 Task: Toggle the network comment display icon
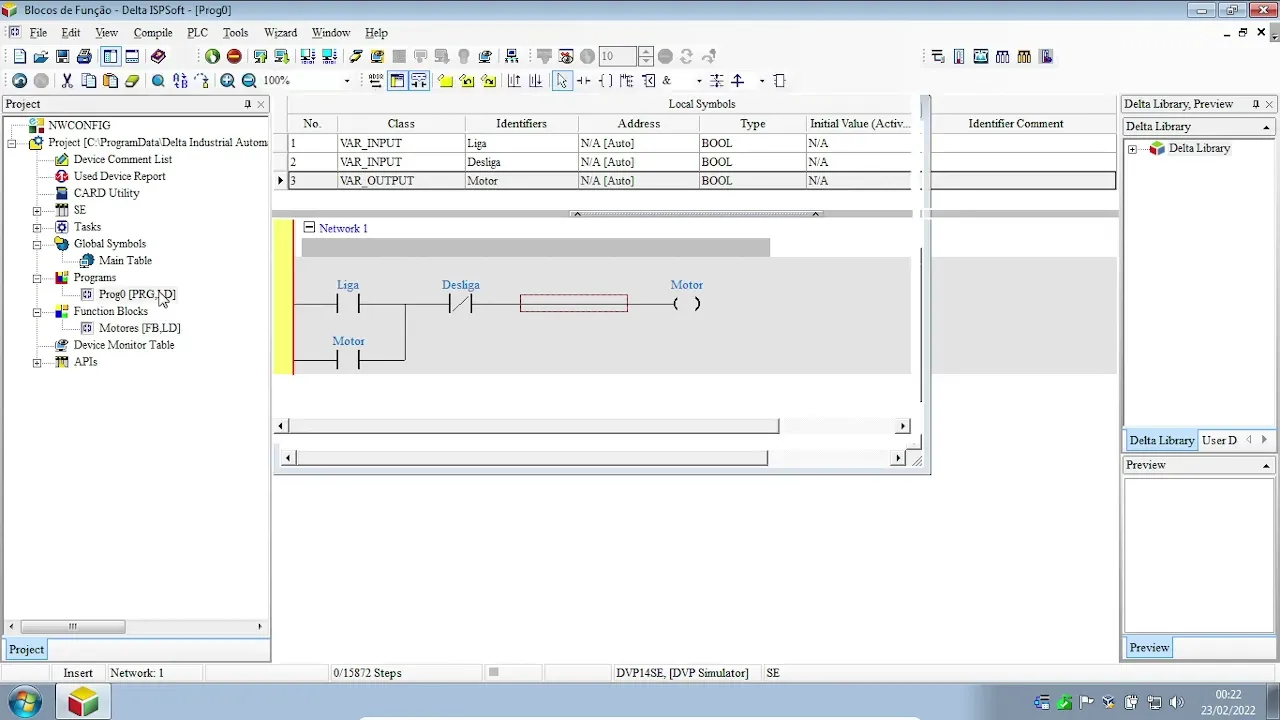click(418, 81)
